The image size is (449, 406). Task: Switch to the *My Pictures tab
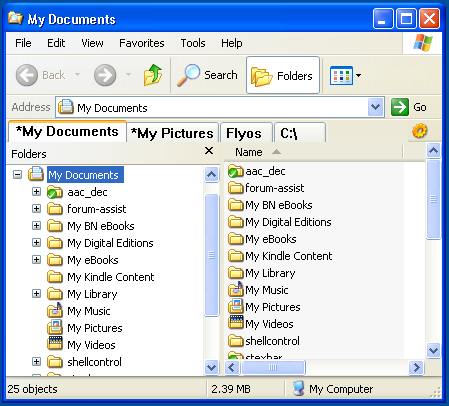(x=172, y=133)
